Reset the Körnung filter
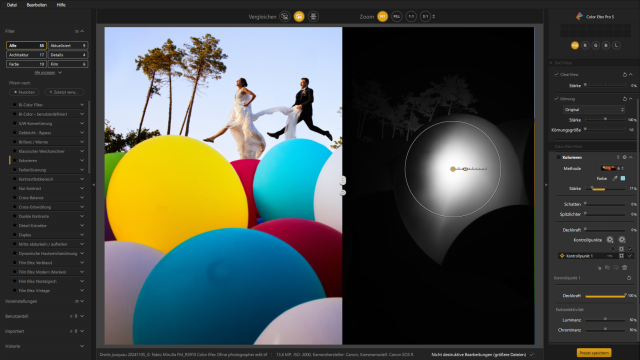 pos(624,99)
